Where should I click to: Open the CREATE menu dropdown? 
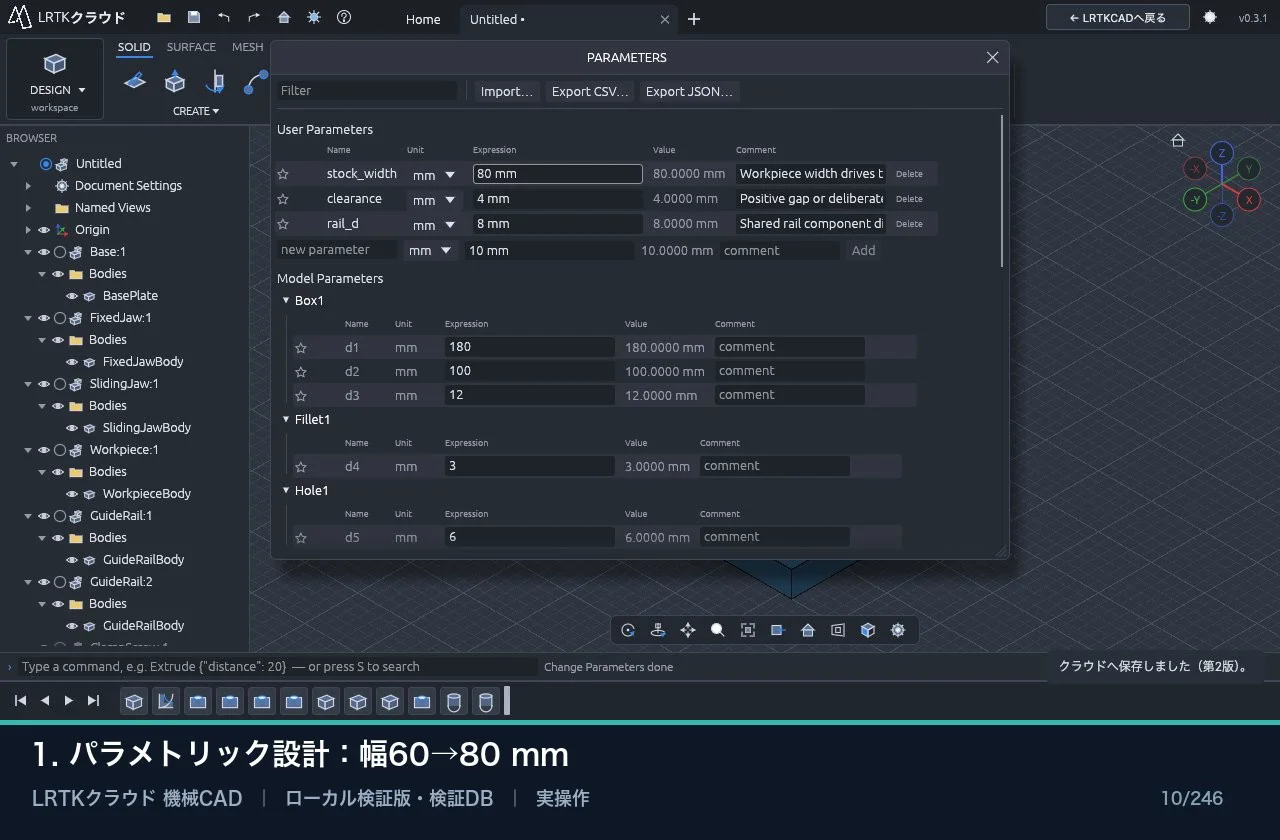tap(196, 111)
